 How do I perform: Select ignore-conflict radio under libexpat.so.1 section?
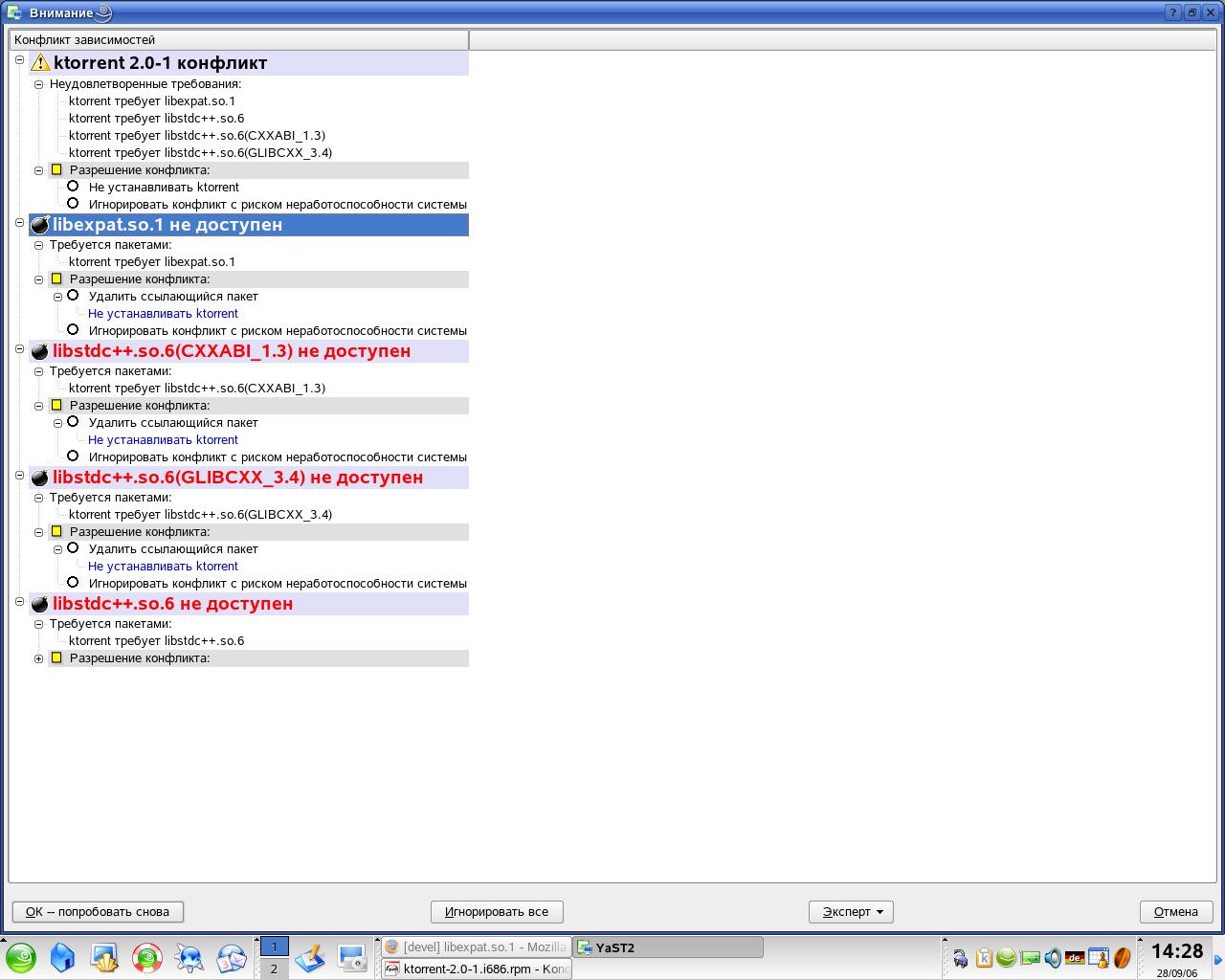click(73, 329)
